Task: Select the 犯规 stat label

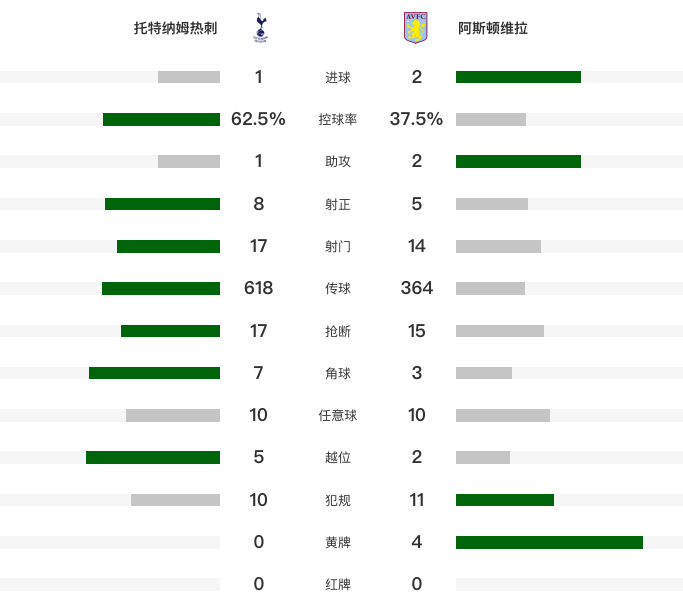Action: [338, 500]
